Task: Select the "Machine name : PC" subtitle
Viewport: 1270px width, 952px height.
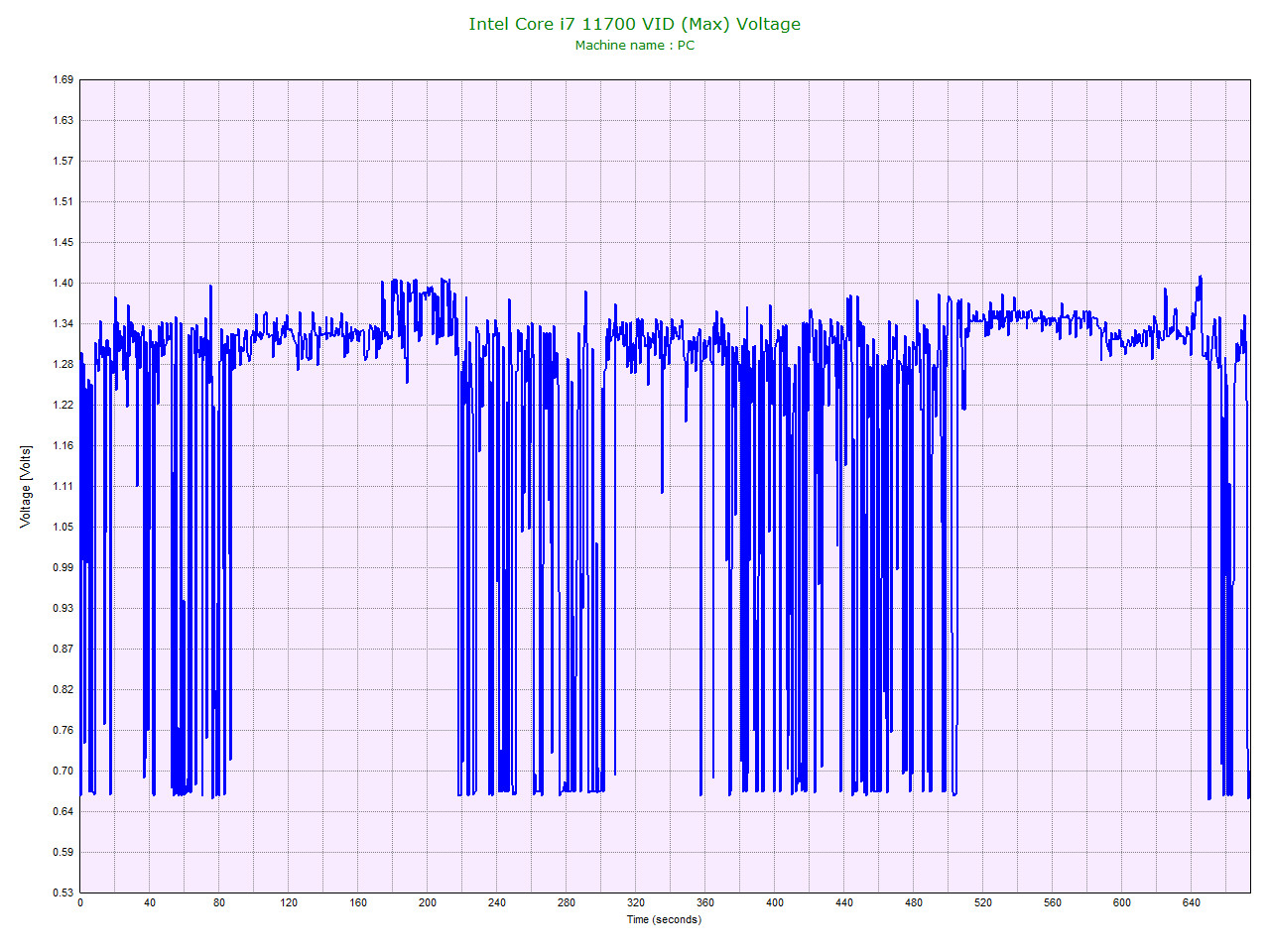Action: point(635,45)
